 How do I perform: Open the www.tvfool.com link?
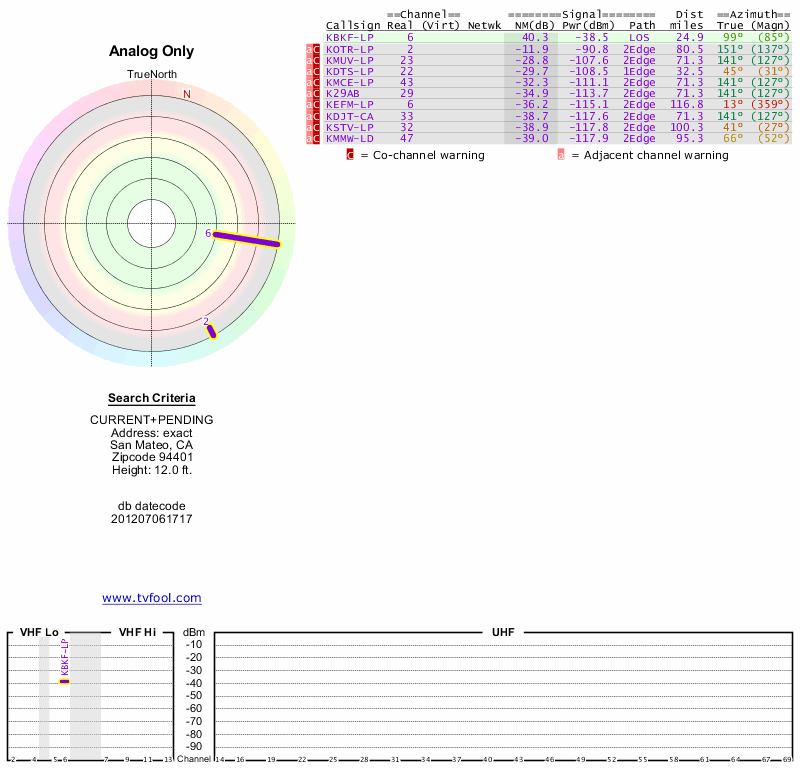pyautogui.click(x=151, y=598)
